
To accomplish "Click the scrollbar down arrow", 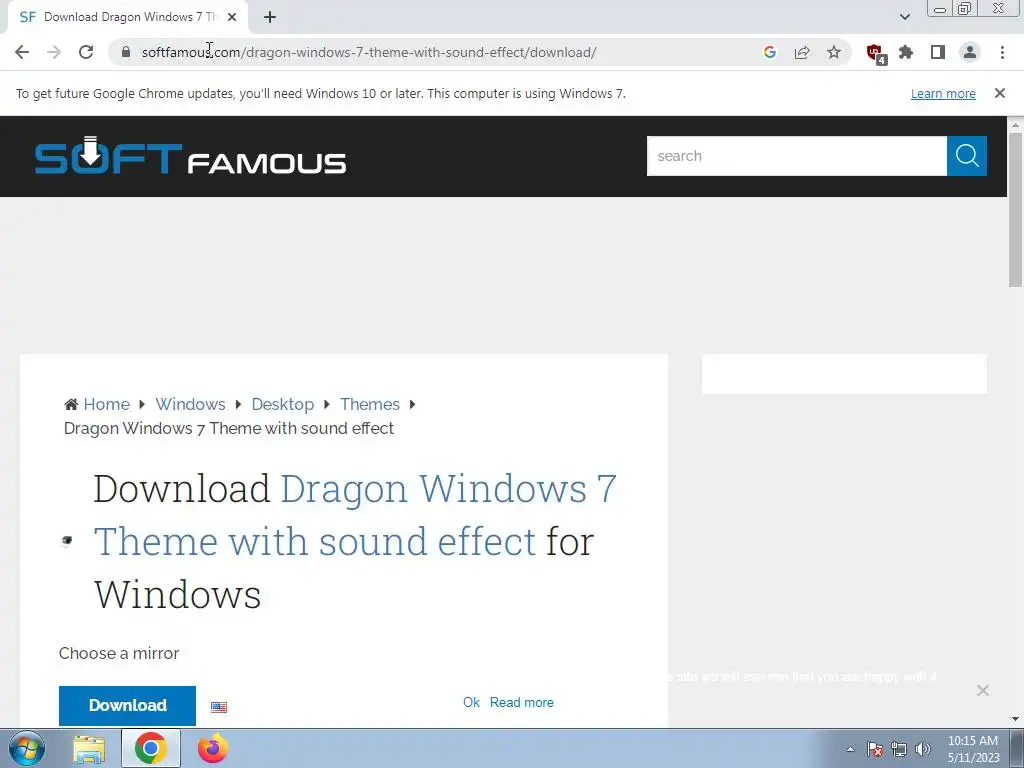I will [1015, 719].
